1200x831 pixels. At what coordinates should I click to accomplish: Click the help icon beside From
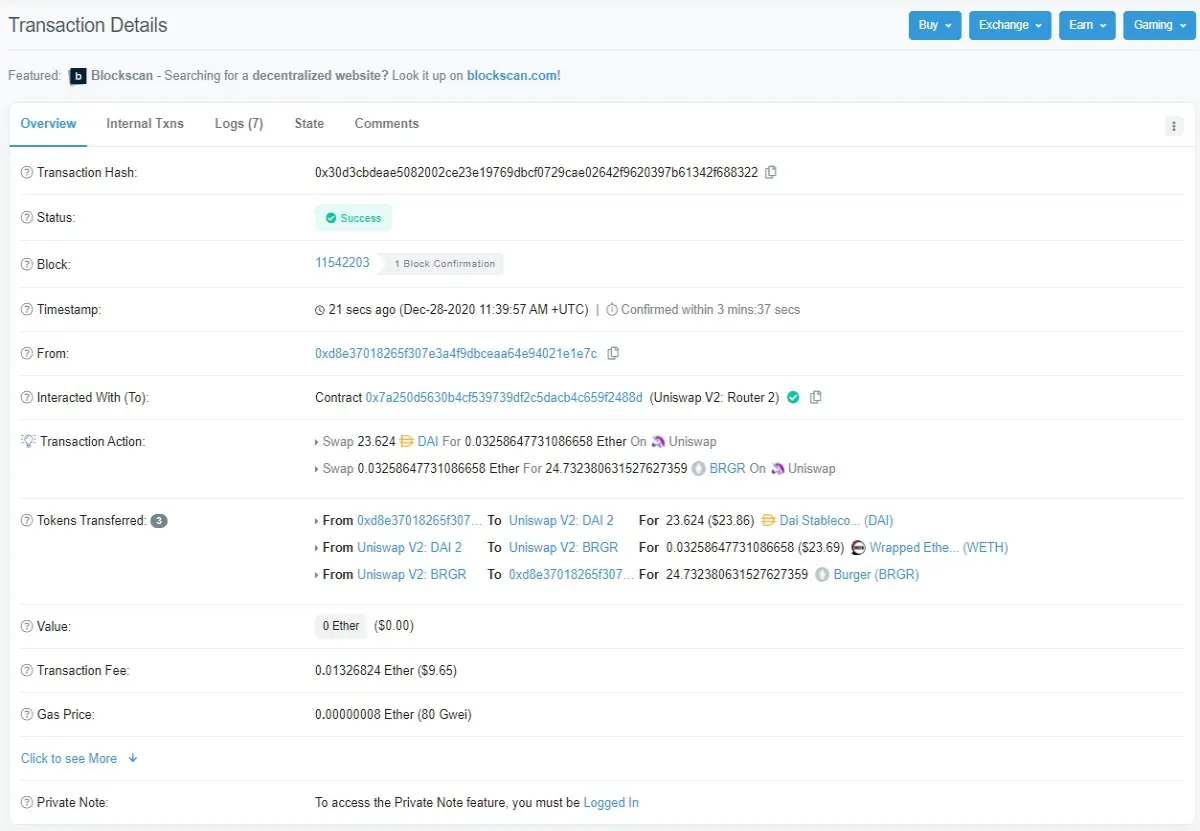tap(27, 354)
